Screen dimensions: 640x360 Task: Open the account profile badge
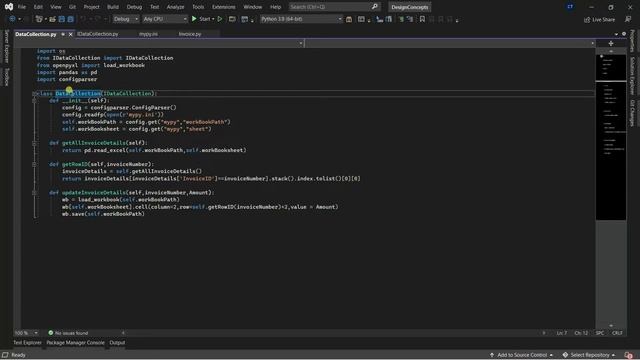click(x=570, y=7)
